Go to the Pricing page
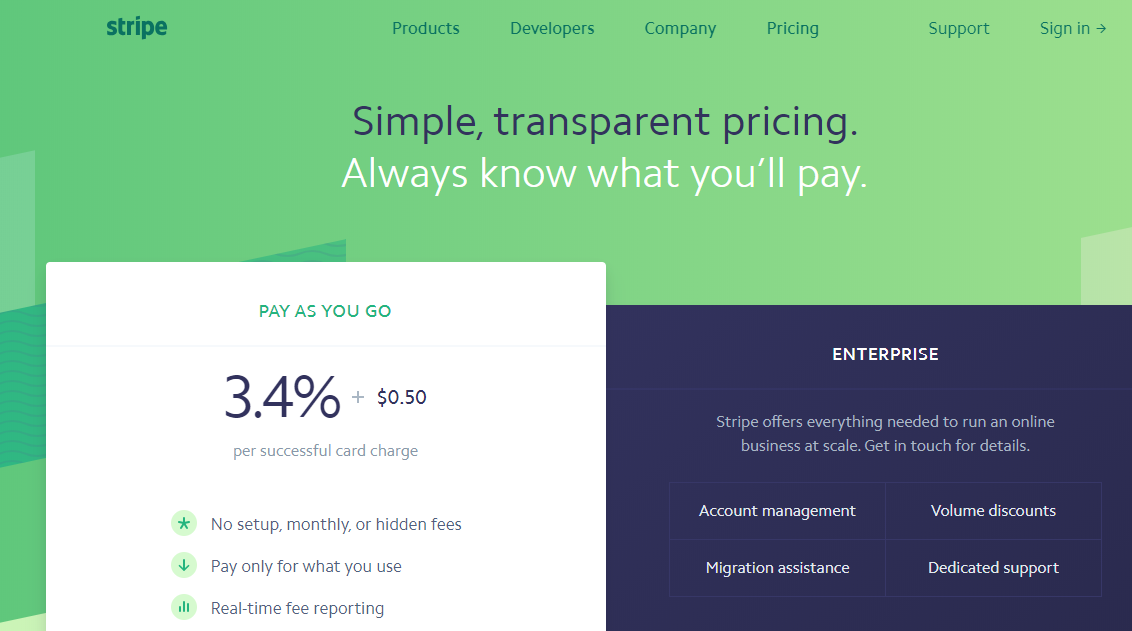 [x=793, y=29]
